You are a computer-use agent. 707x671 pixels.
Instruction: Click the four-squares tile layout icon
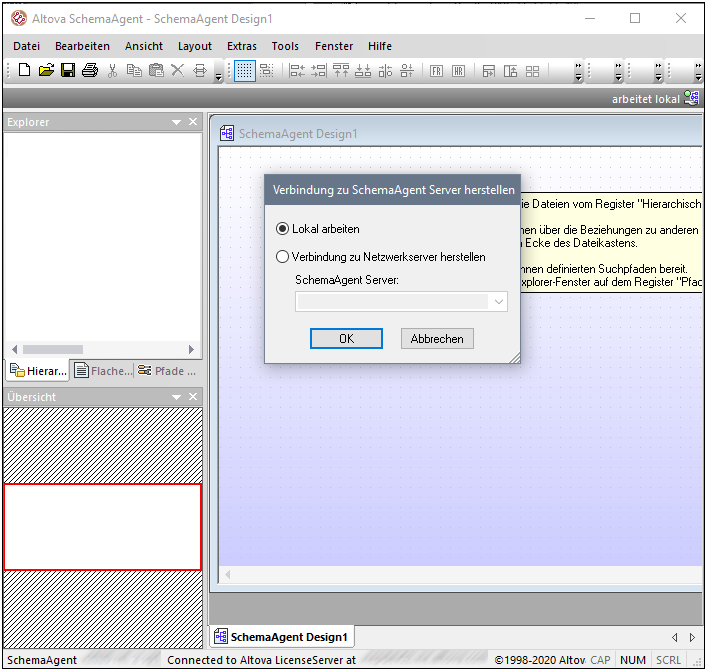tap(533, 71)
